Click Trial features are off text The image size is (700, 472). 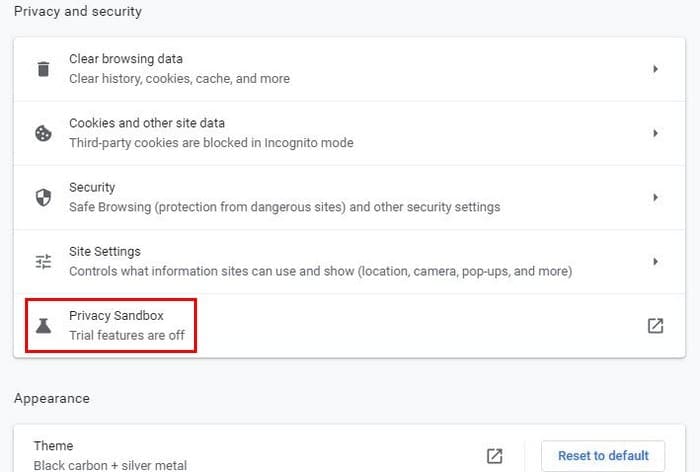[x=127, y=335]
